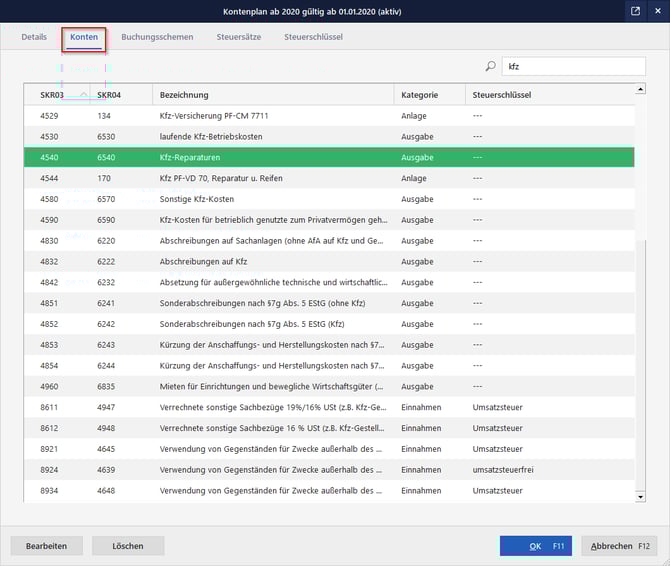The width and height of the screenshot is (670, 566).
Task: Click SKR03 cell 4853
Action: [x=49, y=345]
